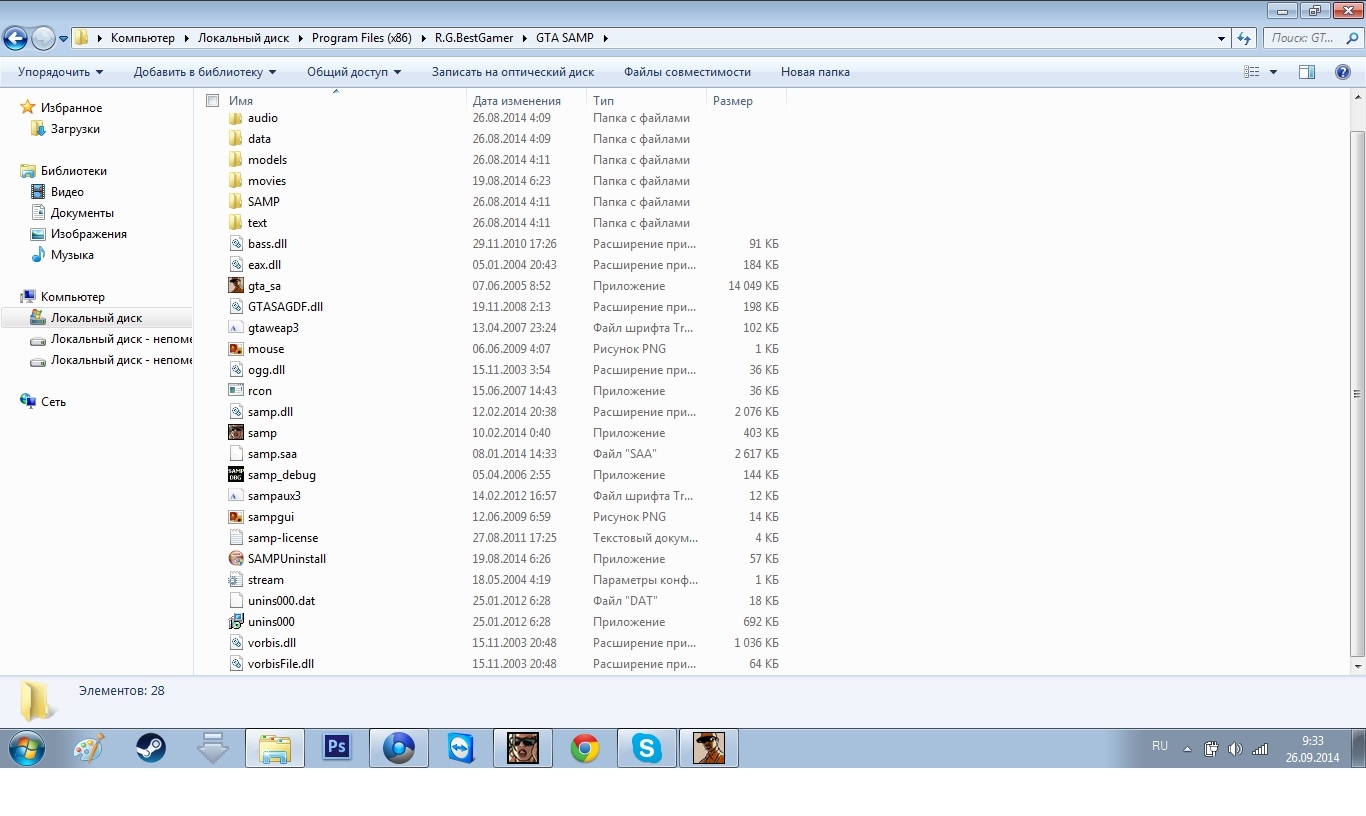The image size is (1366, 816).
Task: Click the Новая папка button
Action: tap(815, 72)
